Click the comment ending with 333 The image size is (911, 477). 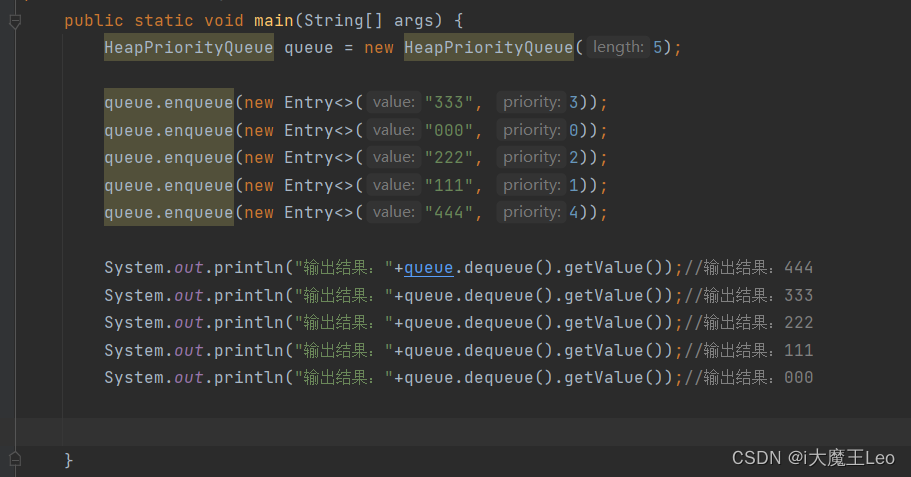click(749, 295)
